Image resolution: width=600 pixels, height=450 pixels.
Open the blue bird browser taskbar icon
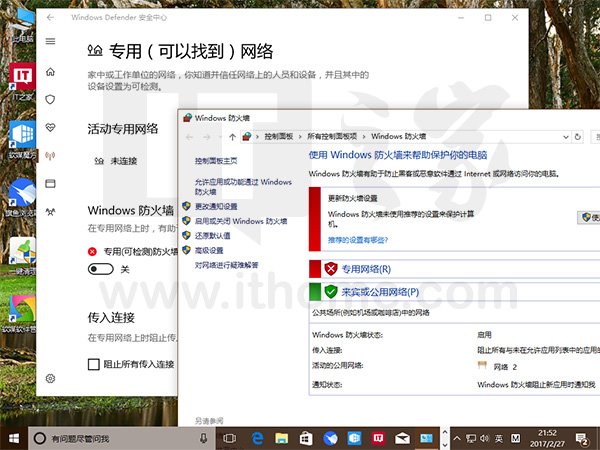click(x=330, y=438)
